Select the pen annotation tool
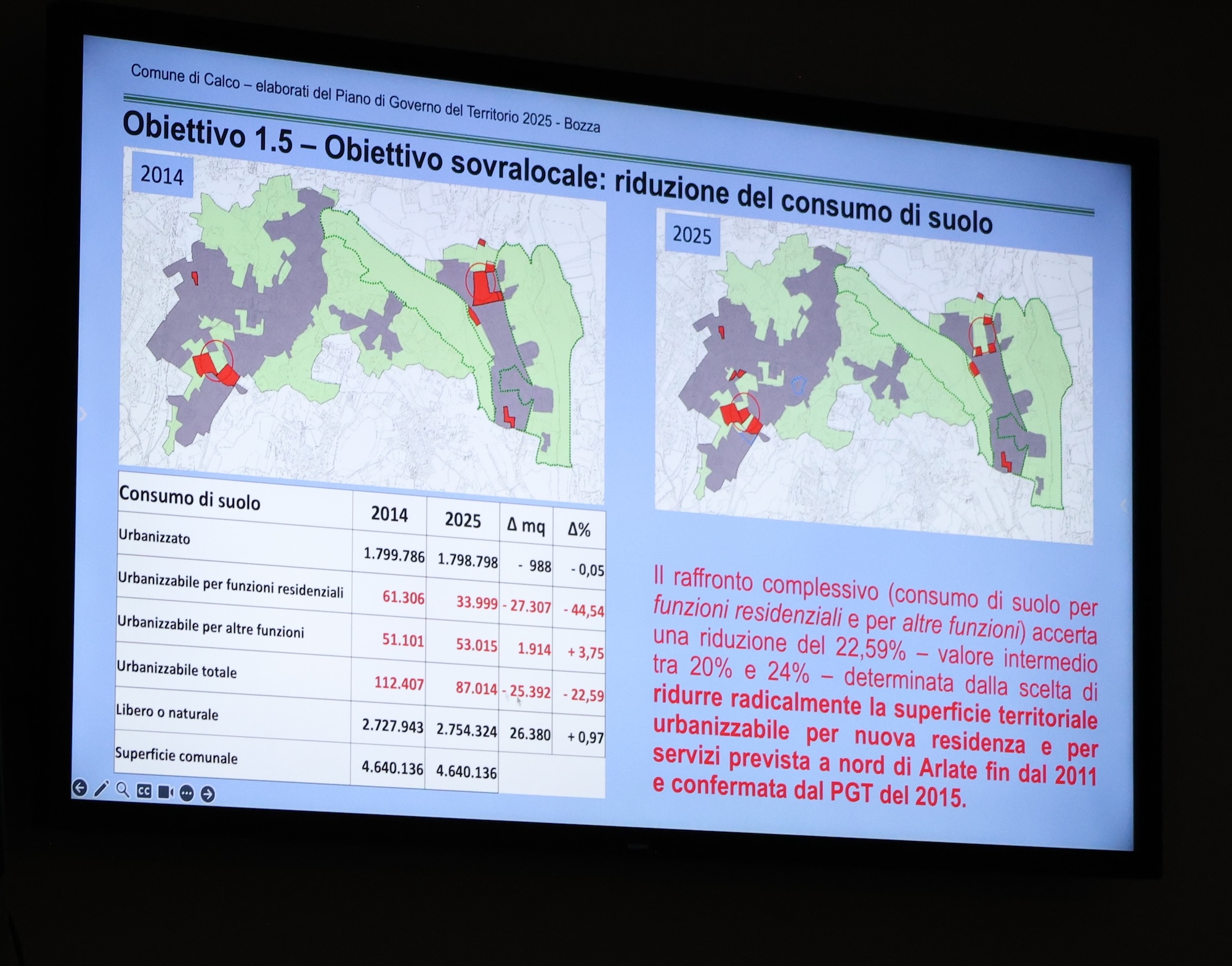1232x966 pixels. pyautogui.click(x=101, y=789)
